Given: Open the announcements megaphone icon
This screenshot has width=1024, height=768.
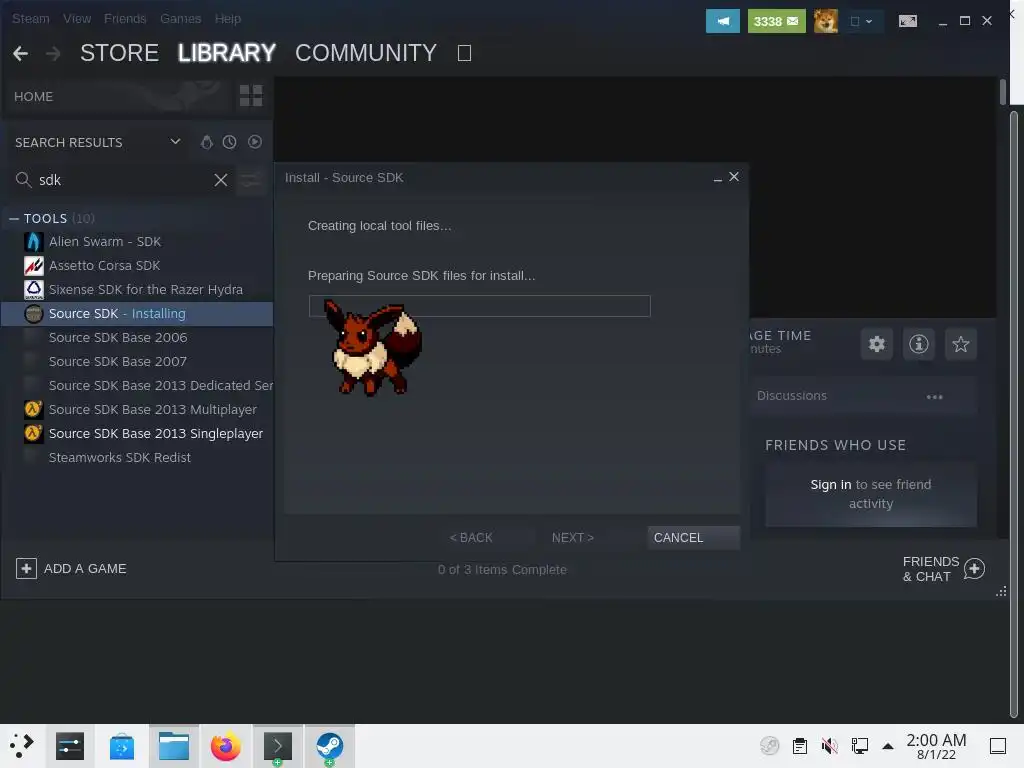Looking at the screenshot, I should [722, 21].
